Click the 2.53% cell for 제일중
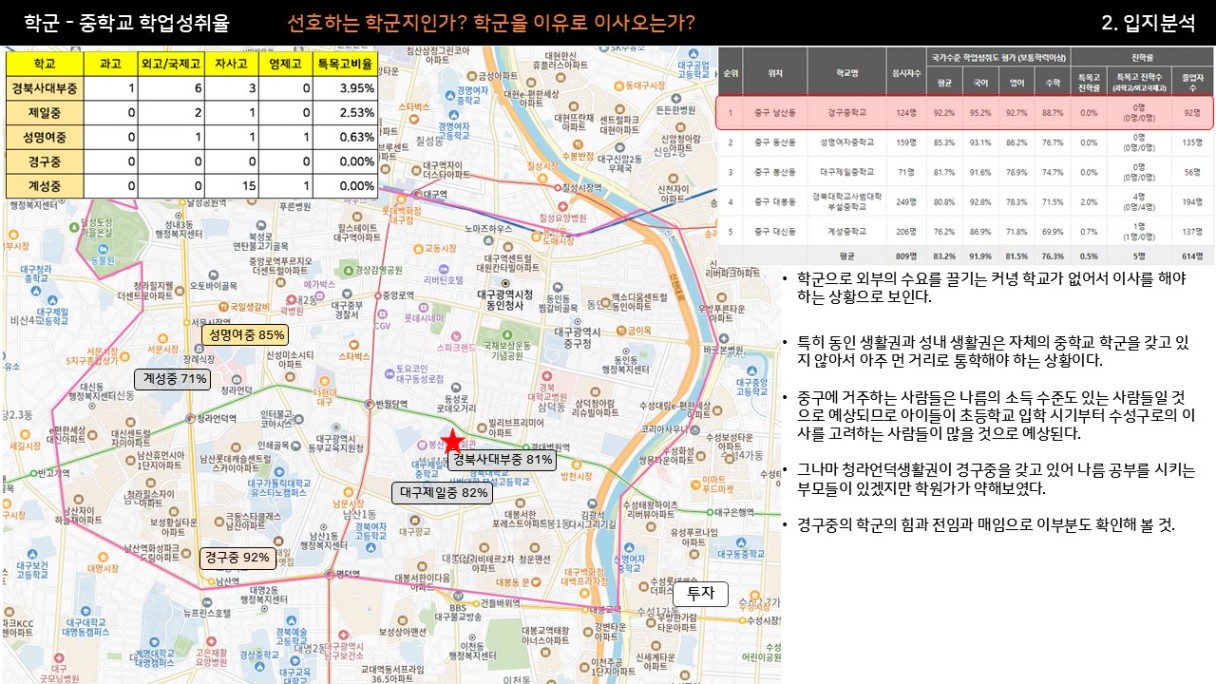 (345, 112)
